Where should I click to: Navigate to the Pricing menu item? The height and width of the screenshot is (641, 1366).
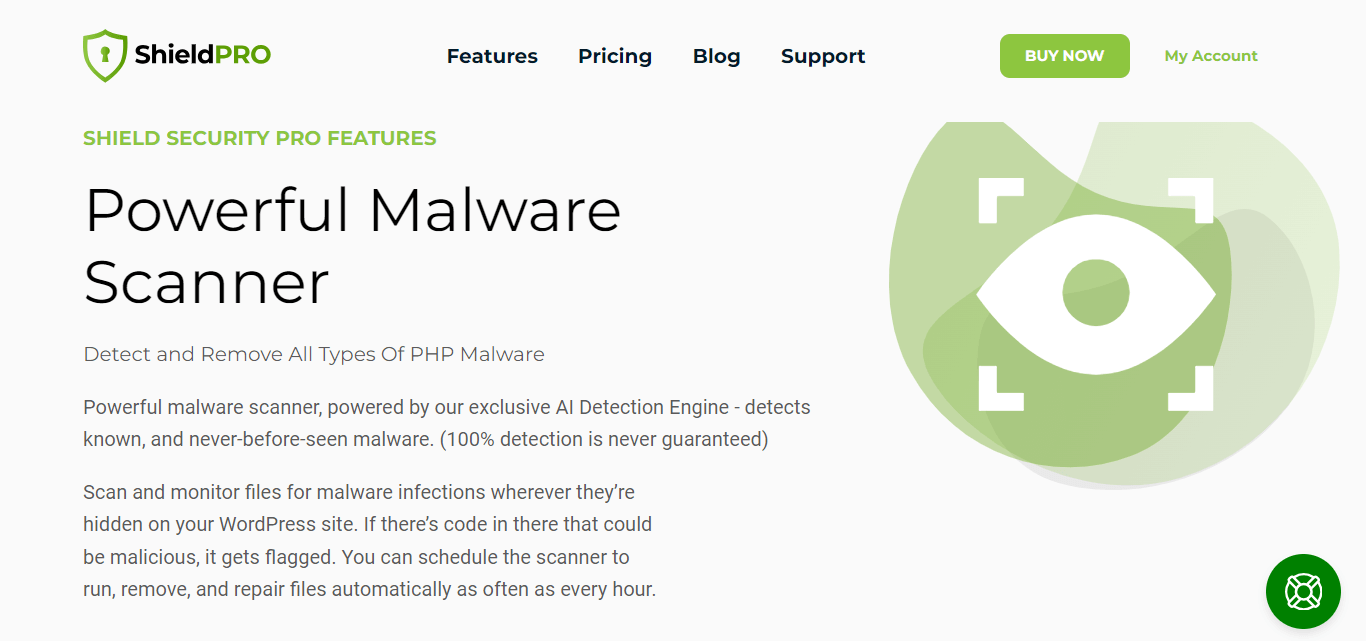[614, 56]
